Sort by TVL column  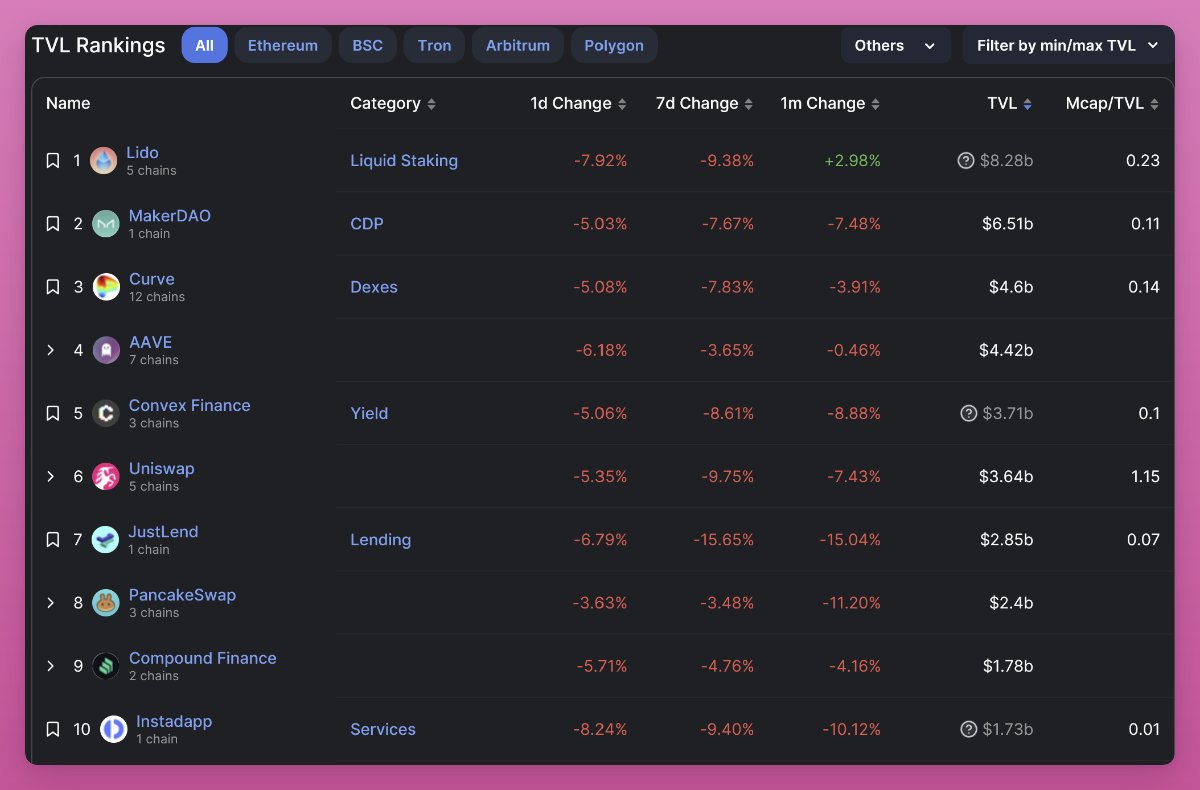(x=1009, y=103)
